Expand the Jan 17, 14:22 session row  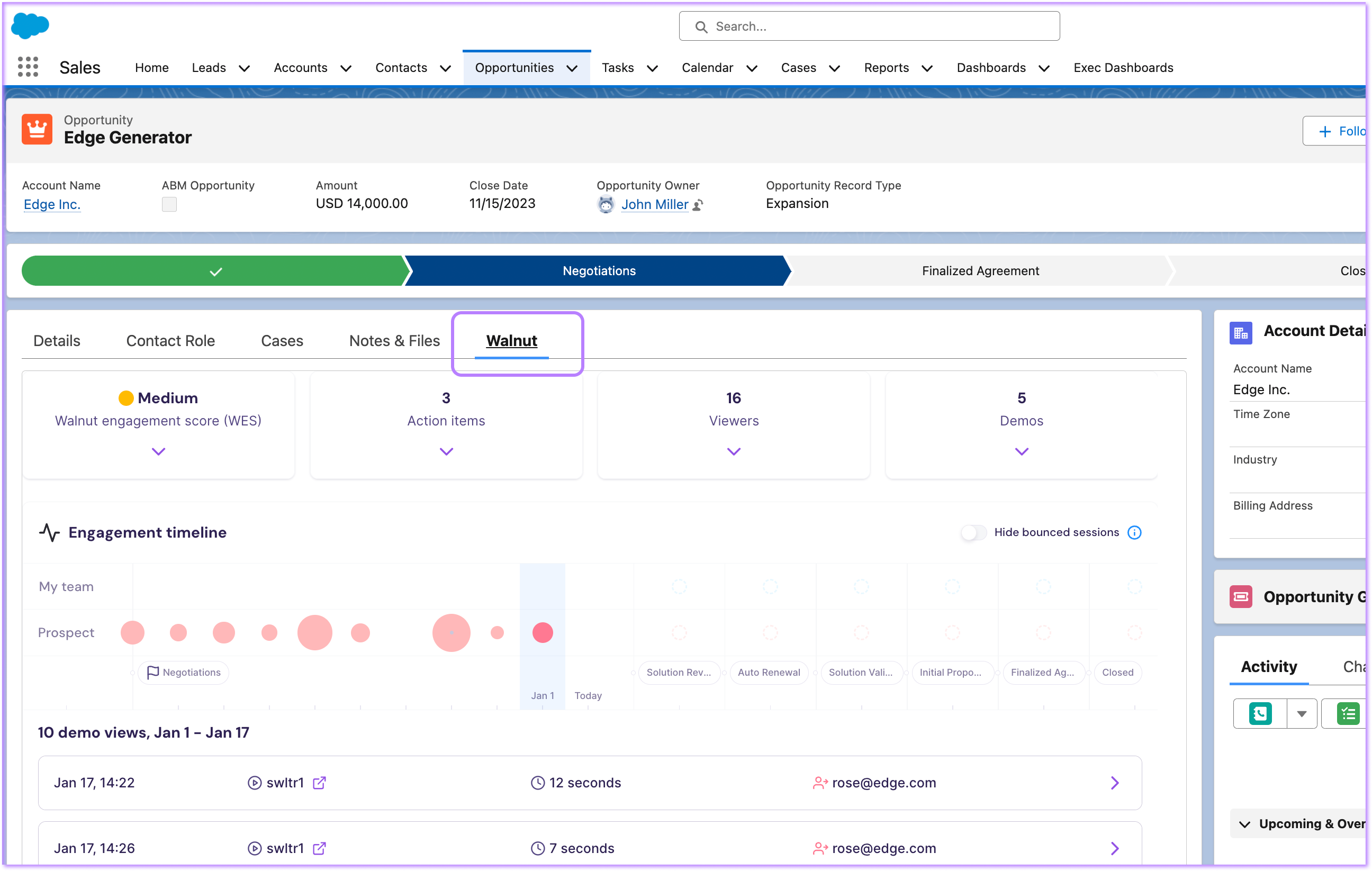[1115, 783]
